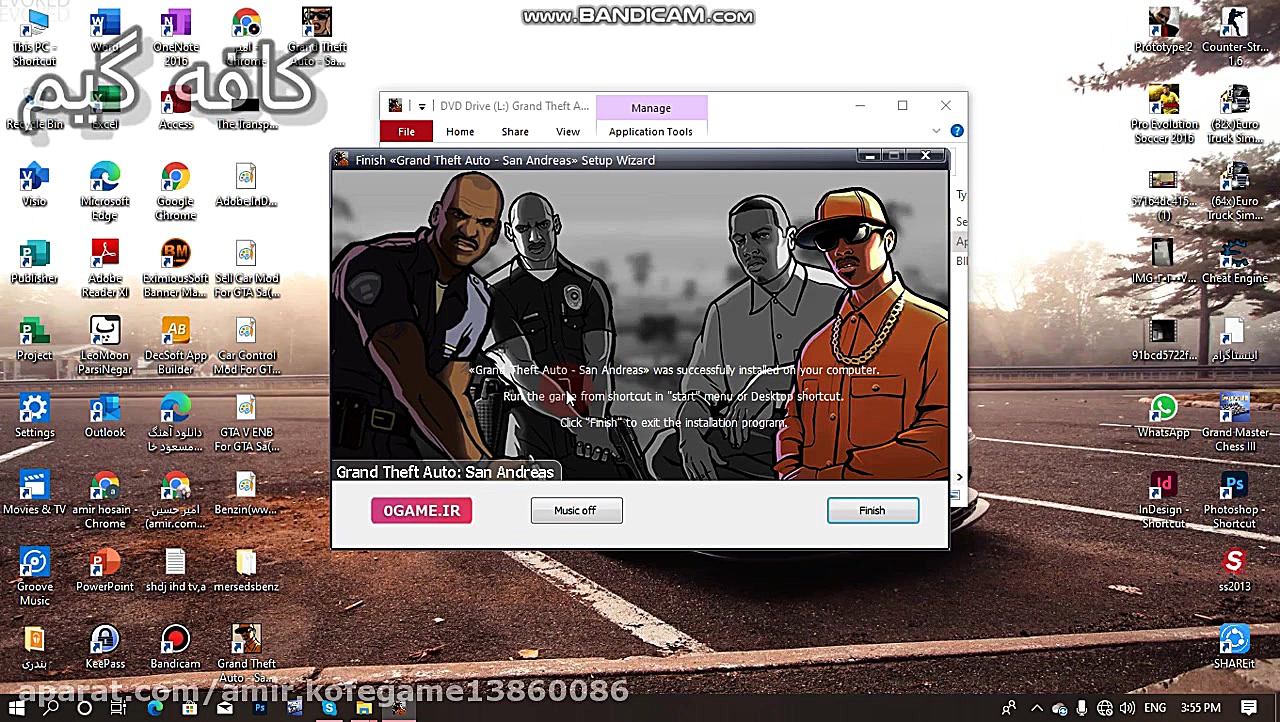Expand the File Explorer ribbon chevron
Screen dimensions: 1280x722
936,131
